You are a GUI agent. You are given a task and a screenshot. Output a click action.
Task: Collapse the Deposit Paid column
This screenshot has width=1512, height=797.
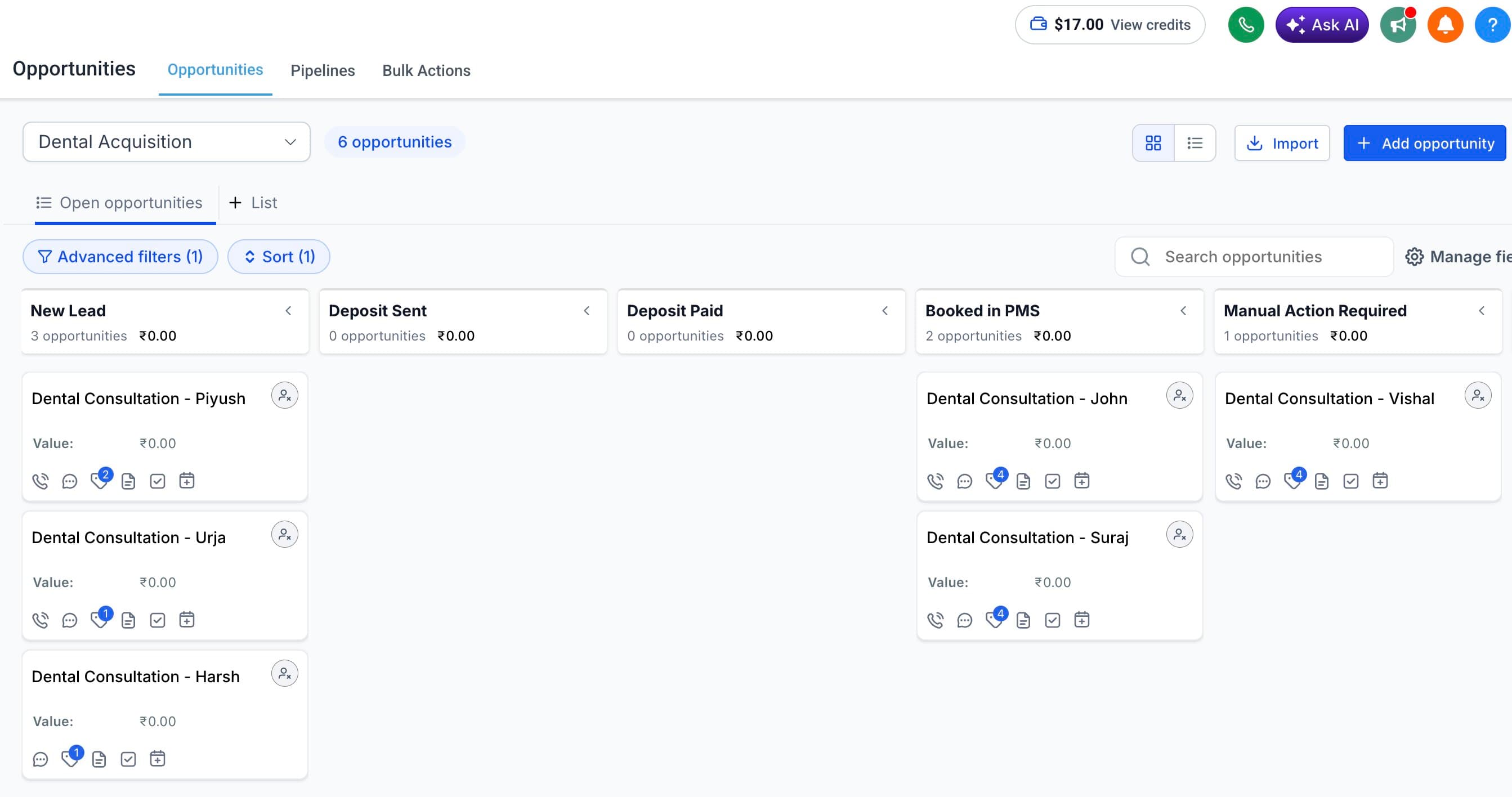coord(885,311)
